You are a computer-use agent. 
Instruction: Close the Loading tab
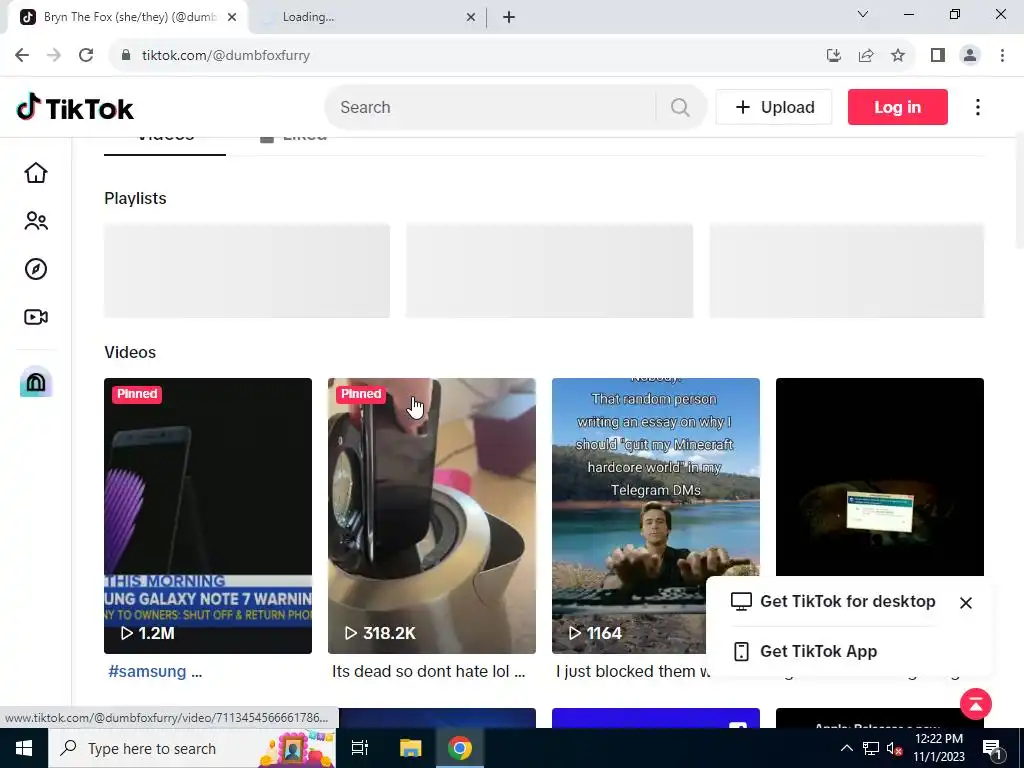[x=471, y=18]
